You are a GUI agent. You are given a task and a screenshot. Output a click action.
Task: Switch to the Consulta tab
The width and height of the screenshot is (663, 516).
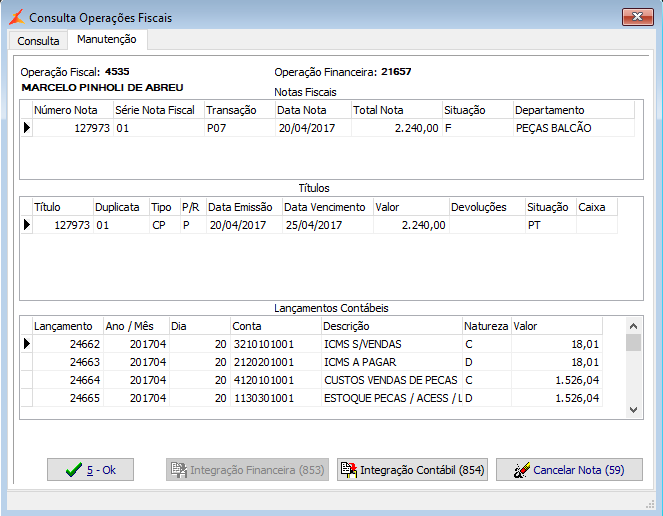38,41
